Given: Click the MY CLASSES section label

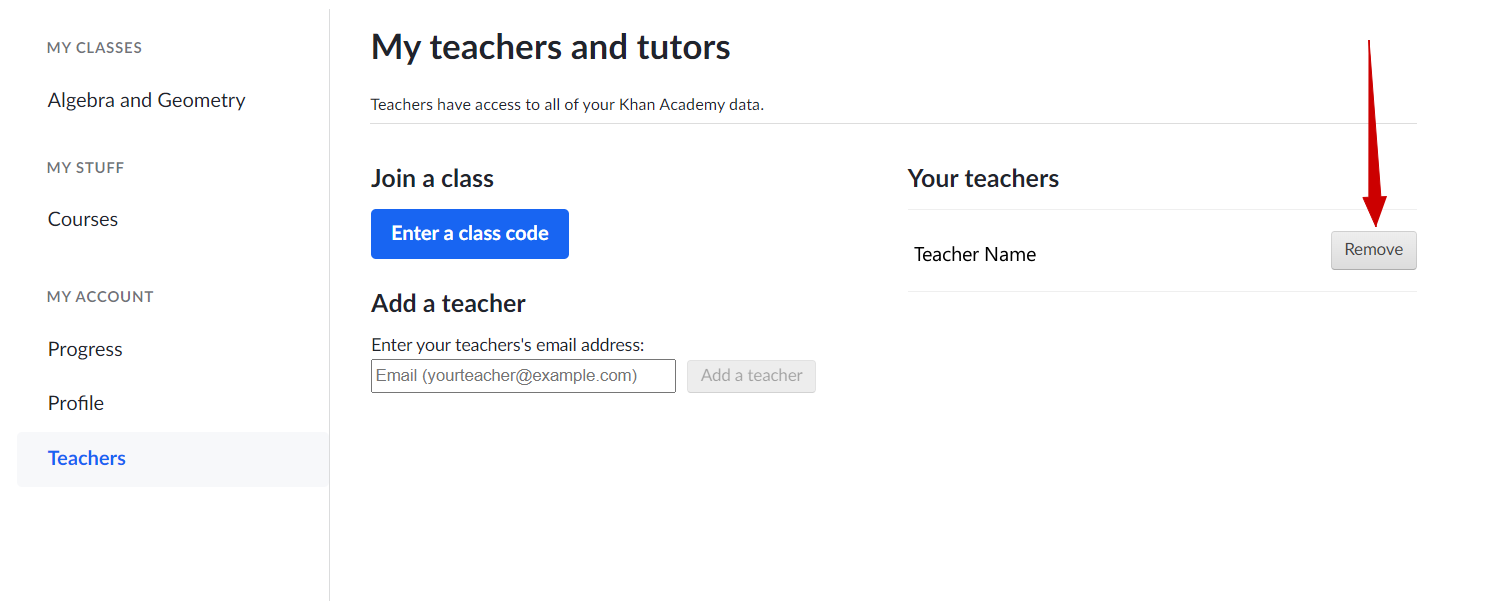Looking at the screenshot, I should click(95, 48).
